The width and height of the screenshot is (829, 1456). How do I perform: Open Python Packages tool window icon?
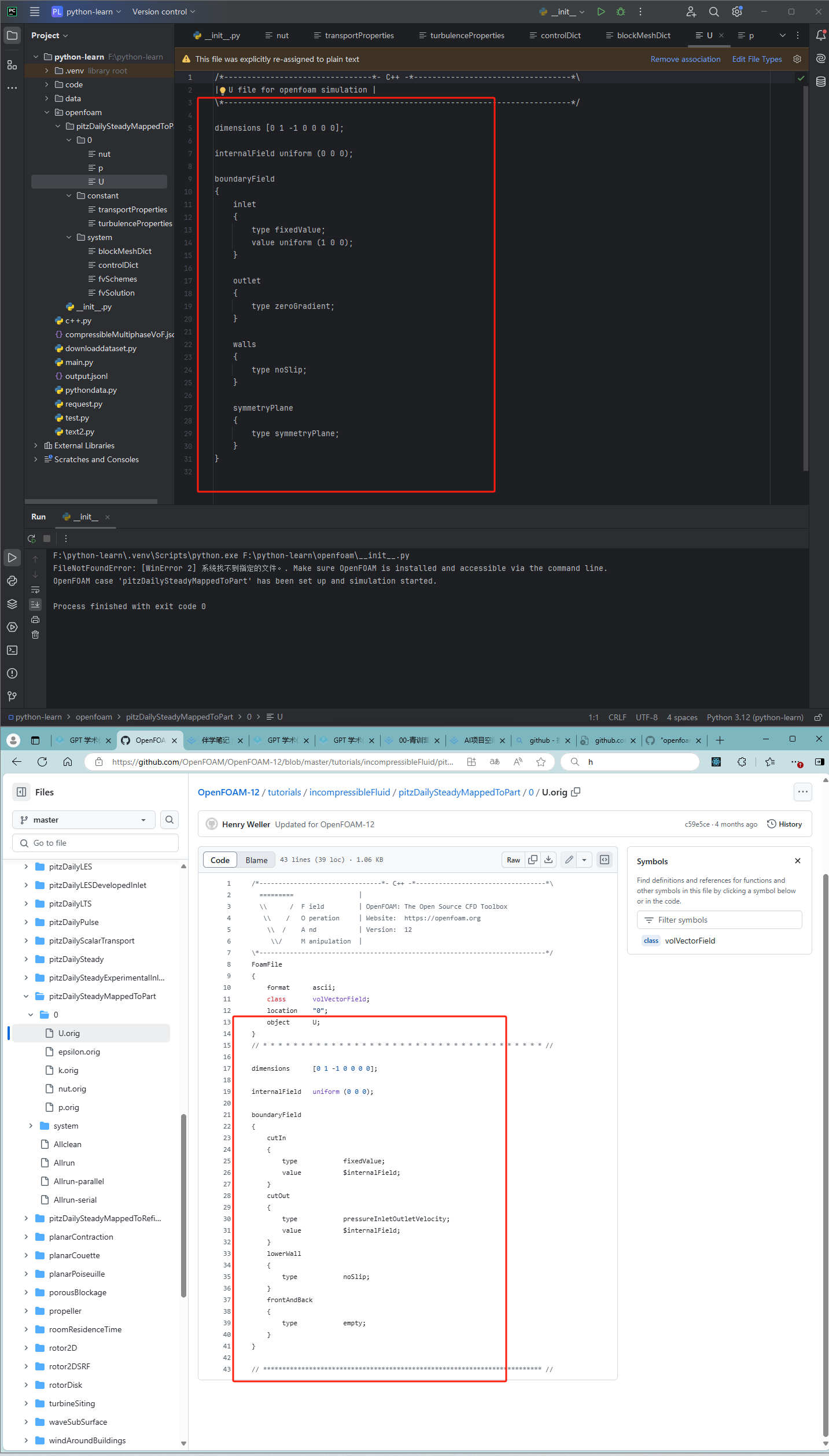(x=12, y=604)
